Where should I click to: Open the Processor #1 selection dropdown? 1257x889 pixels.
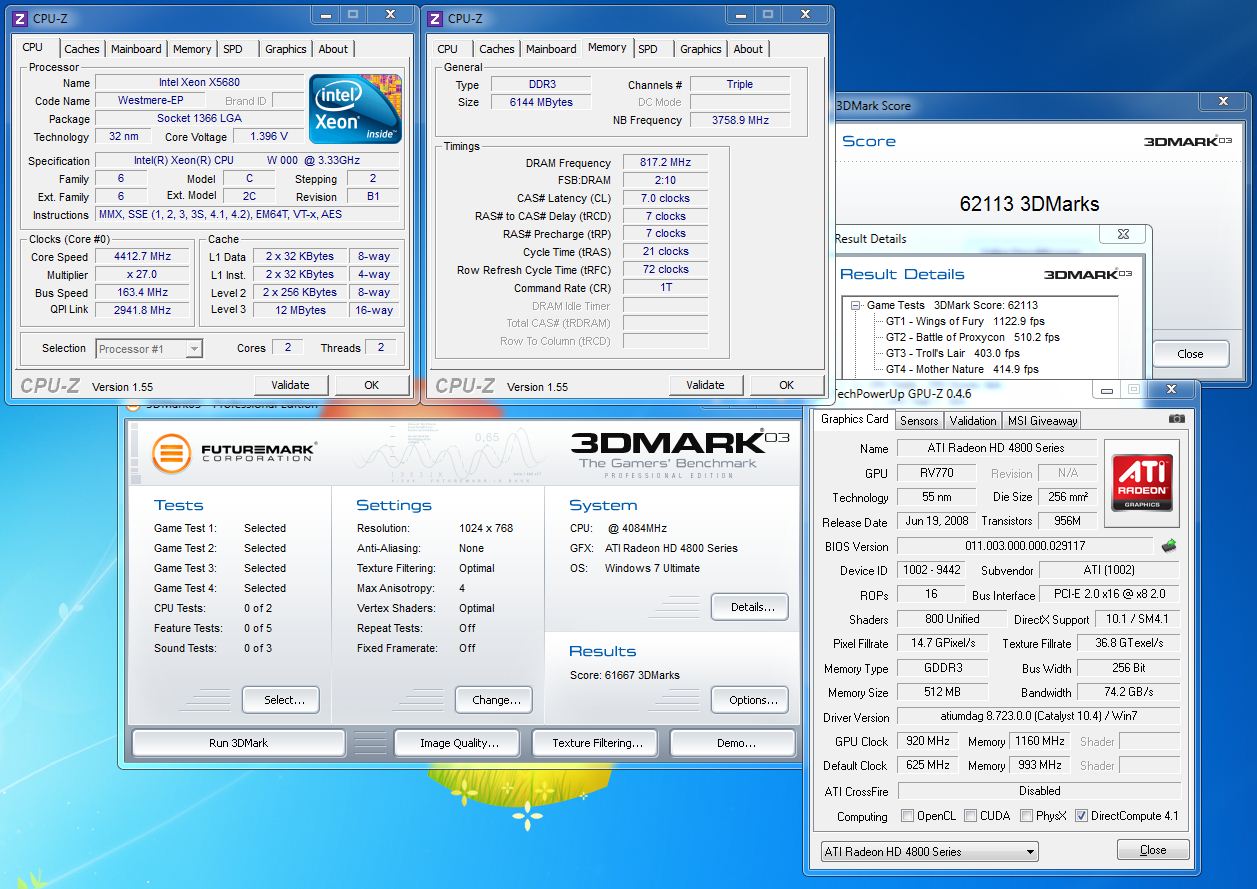150,349
